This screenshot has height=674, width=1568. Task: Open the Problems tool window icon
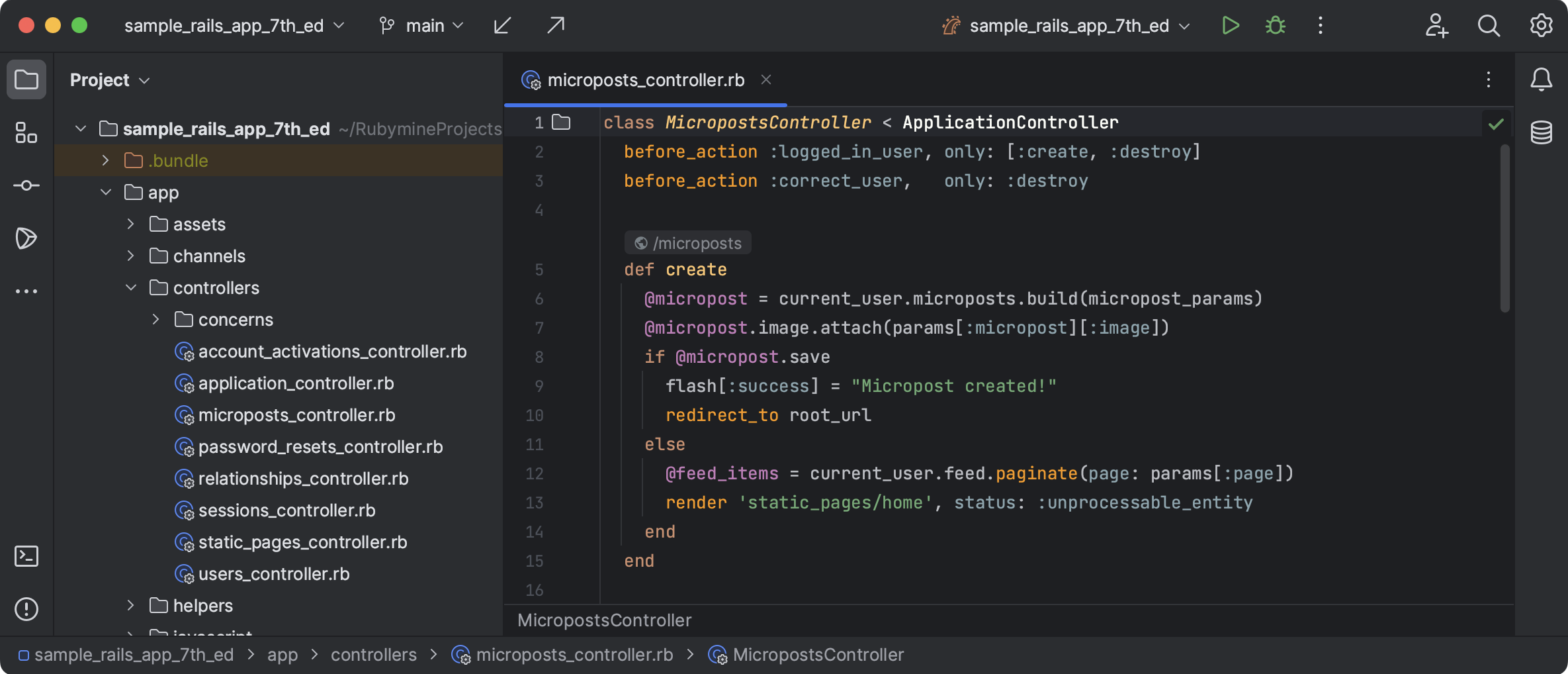coord(26,609)
